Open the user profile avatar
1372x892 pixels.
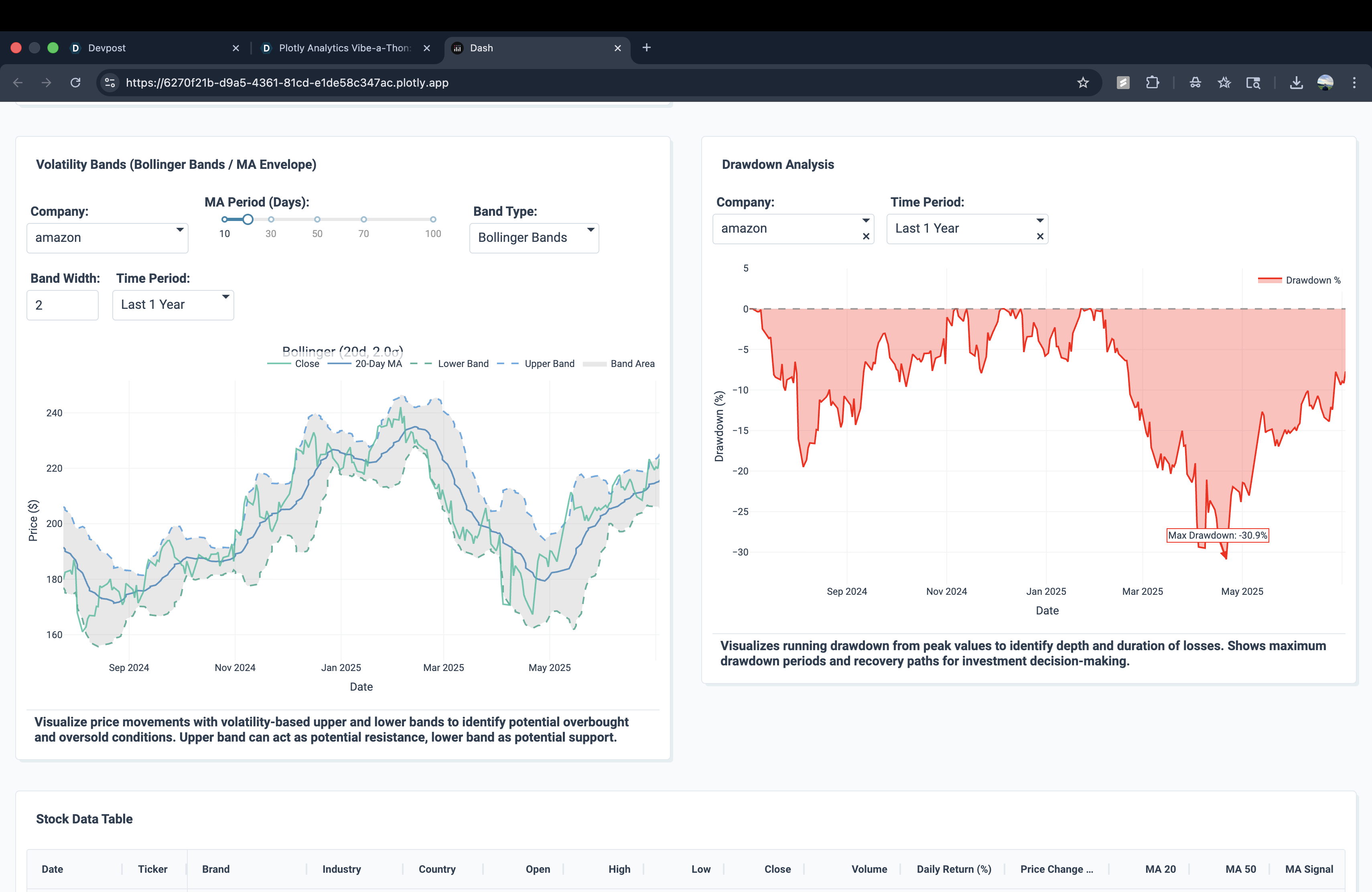[1325, 82]
